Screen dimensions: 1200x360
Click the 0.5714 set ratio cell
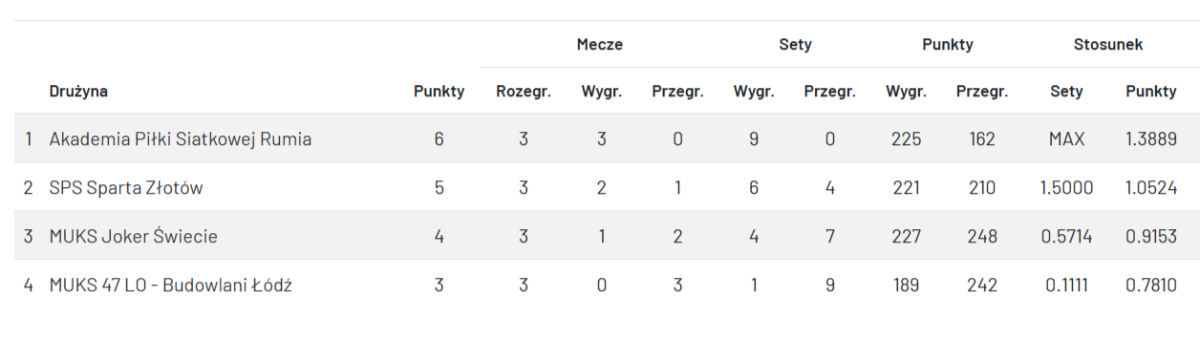click(x=1066, y=237)
